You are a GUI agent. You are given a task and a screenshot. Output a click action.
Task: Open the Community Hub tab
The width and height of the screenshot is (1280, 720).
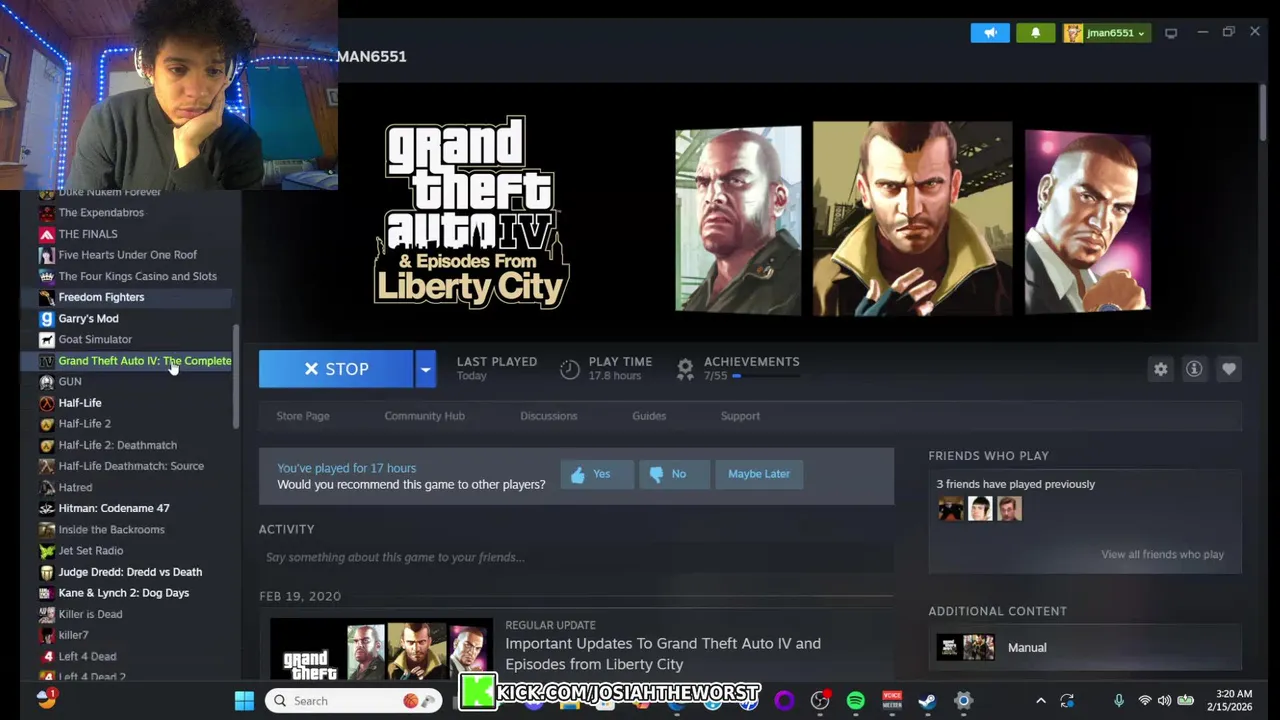[424, 416]
